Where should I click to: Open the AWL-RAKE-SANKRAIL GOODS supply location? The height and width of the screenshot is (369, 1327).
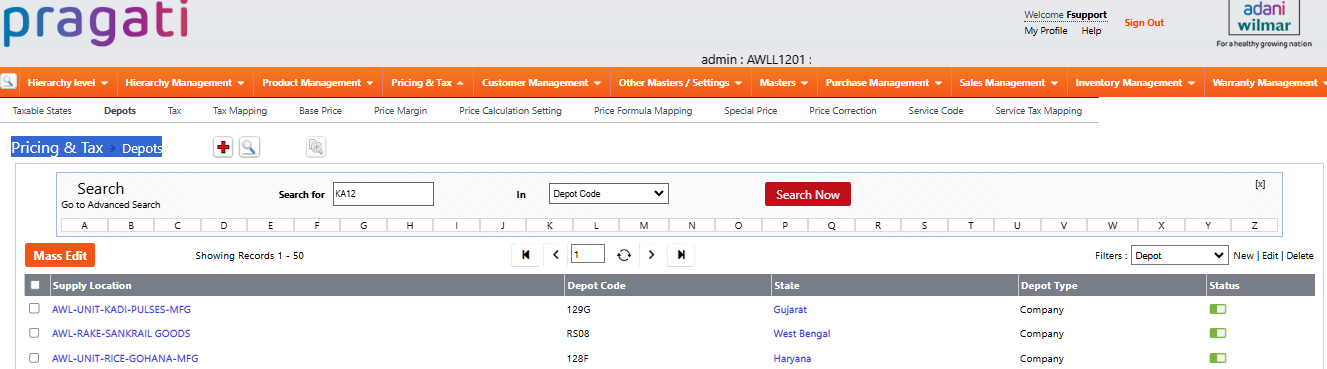[121, 333]
